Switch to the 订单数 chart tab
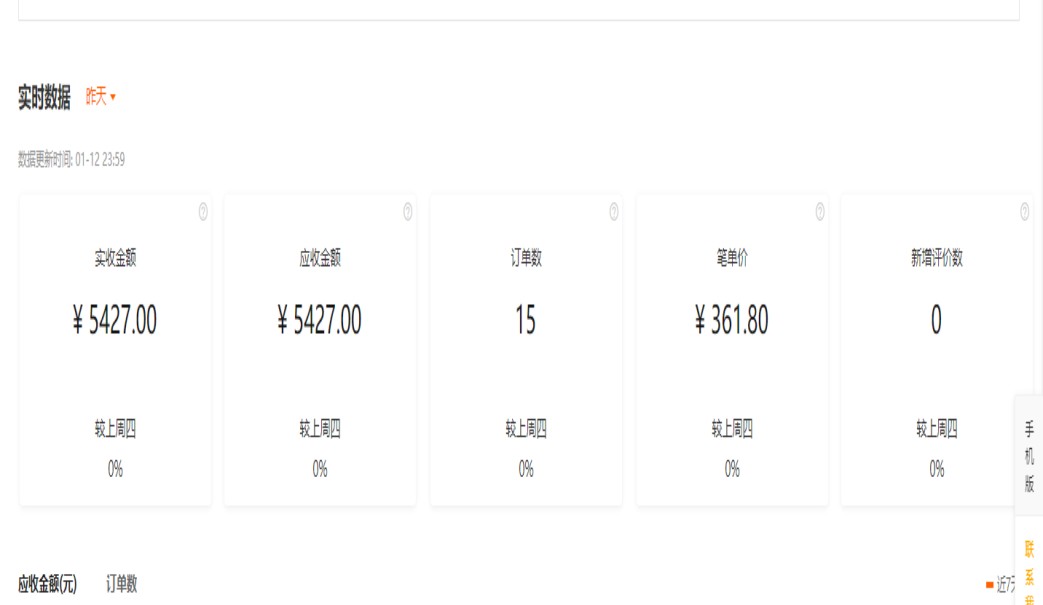The height and width of the screenshot is (605, 1043). pyautogui.click(x=122, y=585)
